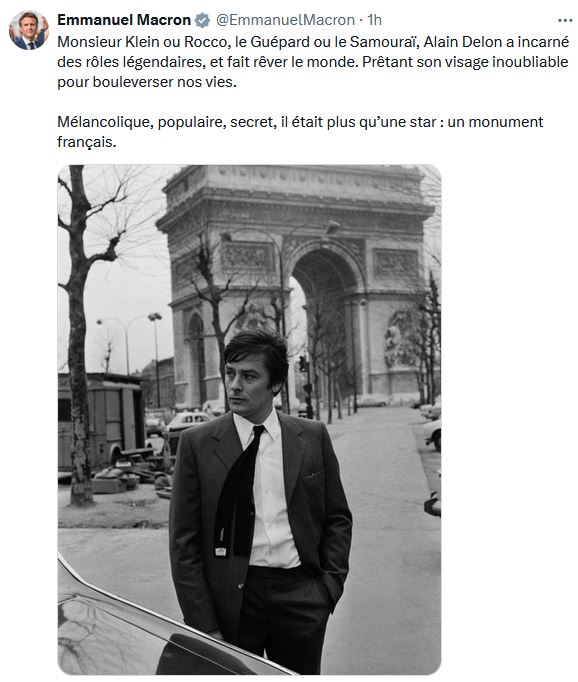Open the three-dot more options menu

(x=565, y=20)
